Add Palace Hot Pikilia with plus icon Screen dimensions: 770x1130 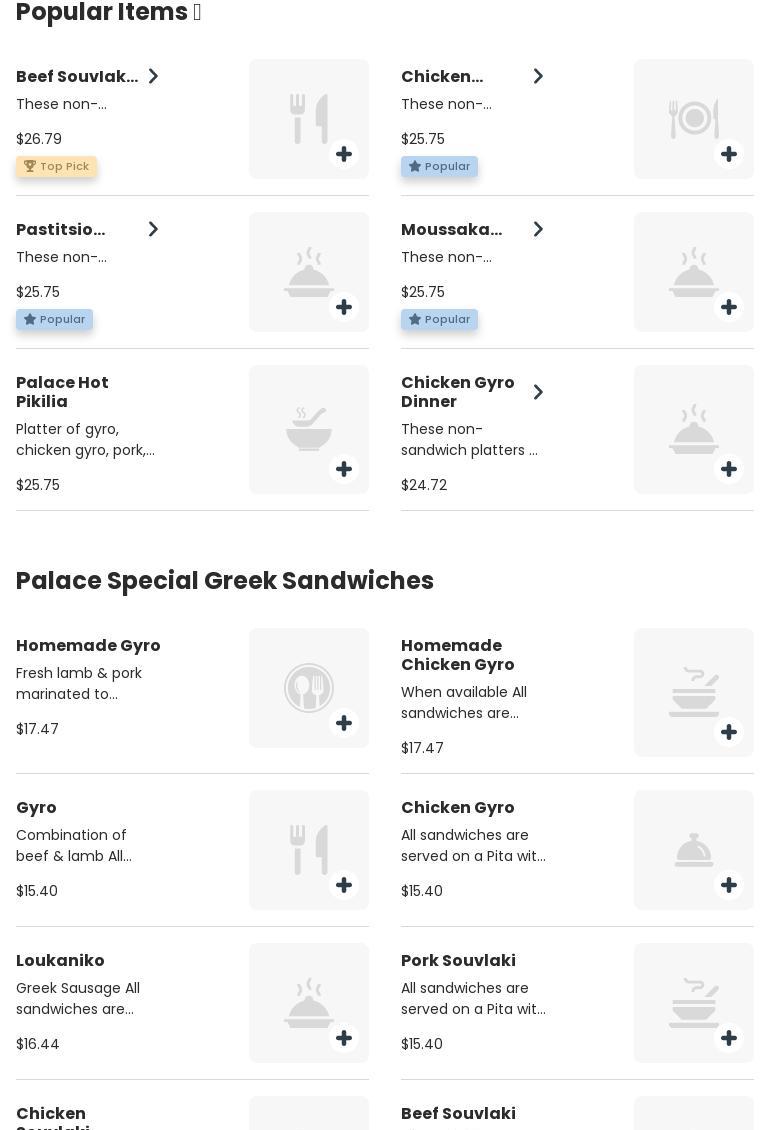tap(344, 469)
